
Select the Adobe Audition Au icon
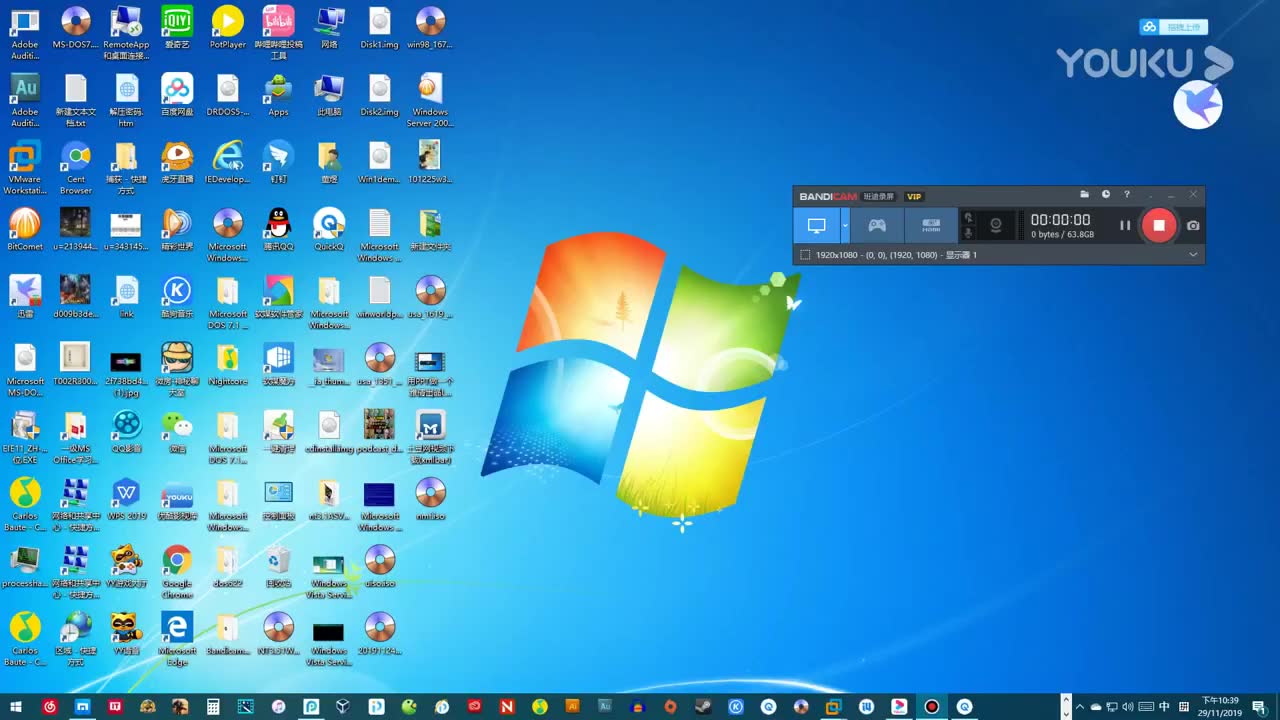point(25,100)
